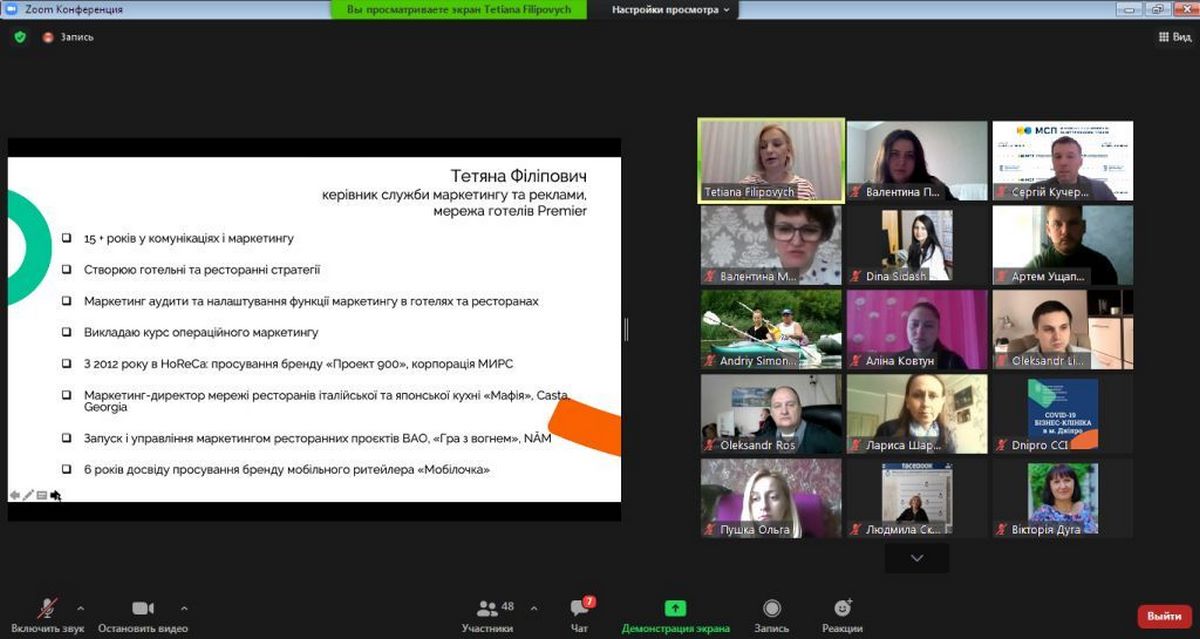The width and height of the screenshot is (1200, 639).
Task: Go to previous slide with arrow icon
Action: pos(14,495)
